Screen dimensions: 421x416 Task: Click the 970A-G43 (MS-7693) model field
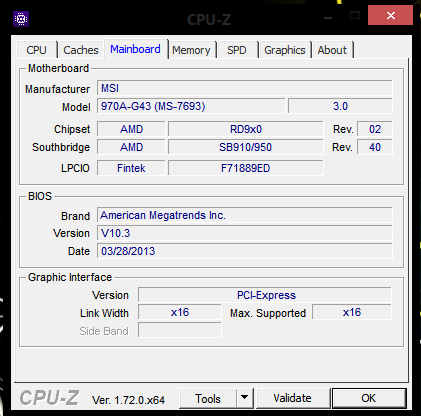click(x=191, y=106)
